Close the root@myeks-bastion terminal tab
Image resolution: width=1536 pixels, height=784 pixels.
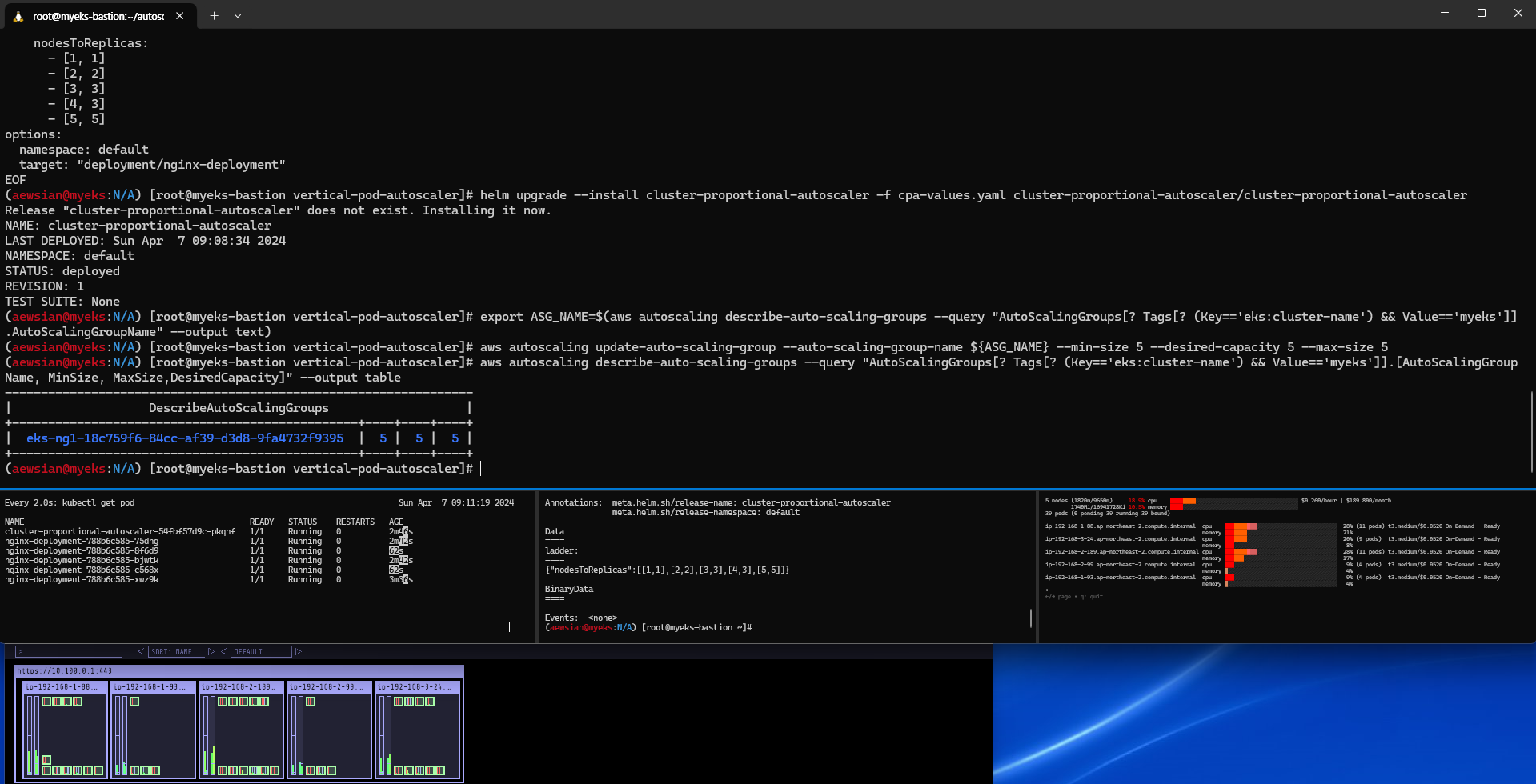tap(180, 15)
